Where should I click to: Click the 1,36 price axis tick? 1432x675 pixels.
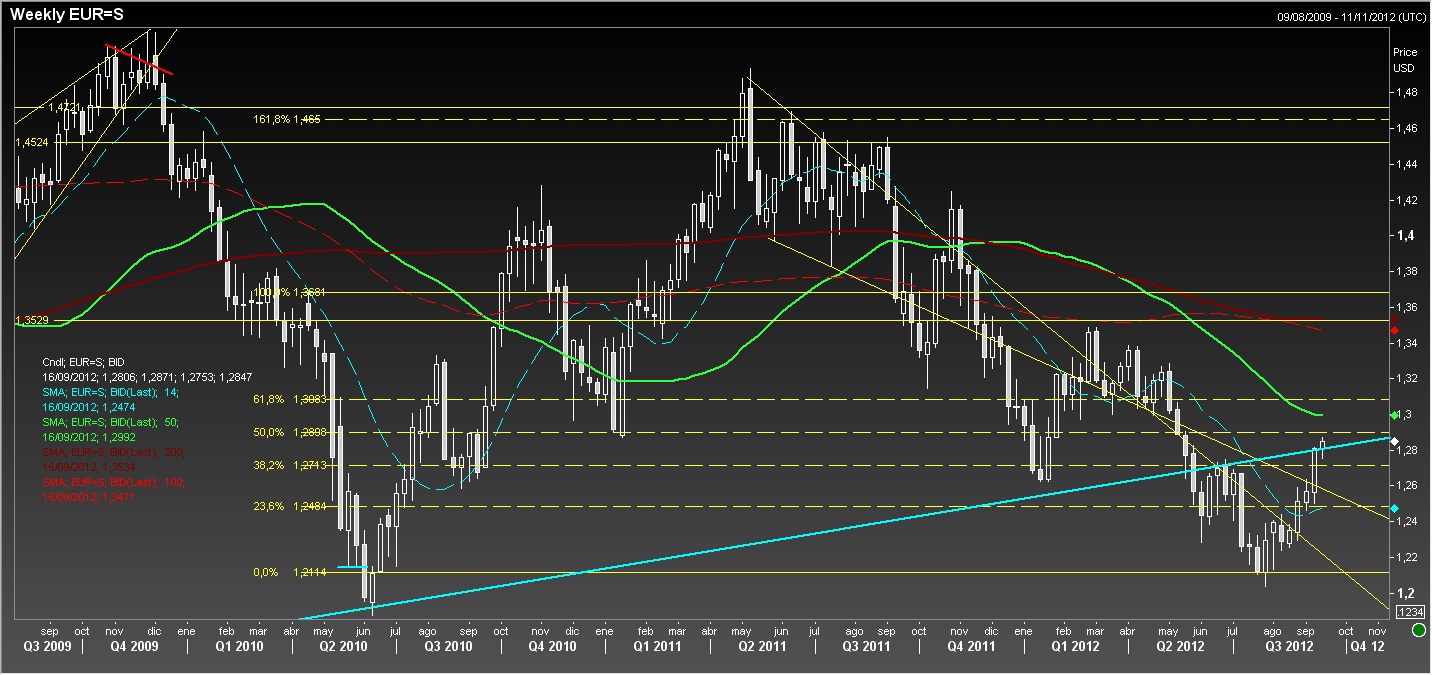tap(1406, 307)
